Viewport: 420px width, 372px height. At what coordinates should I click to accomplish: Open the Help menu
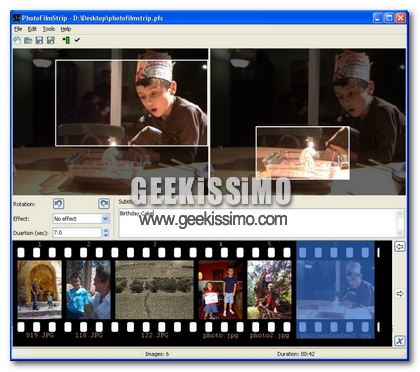[x=66, y=29]
